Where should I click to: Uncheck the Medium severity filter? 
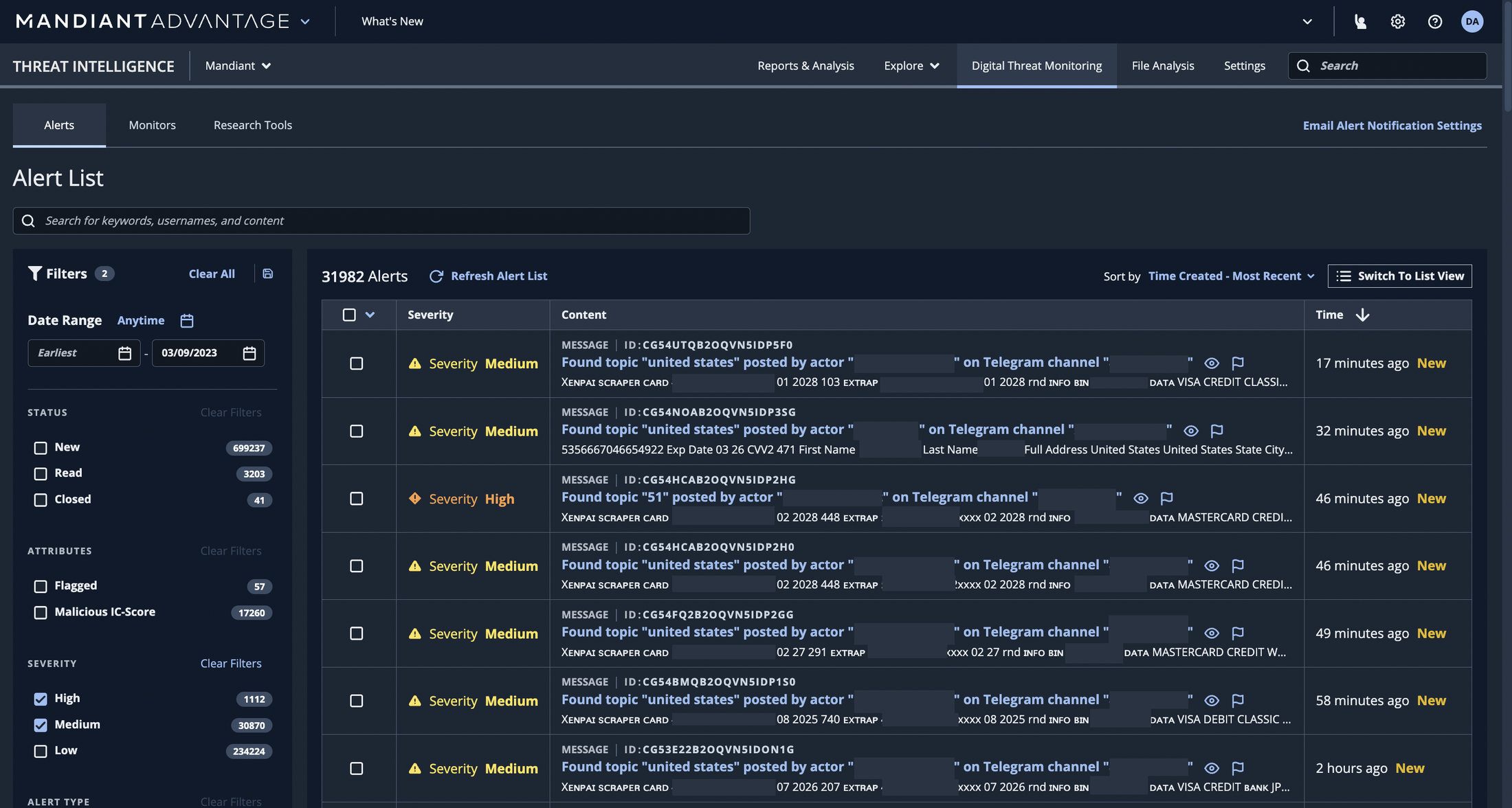(40, 725)
